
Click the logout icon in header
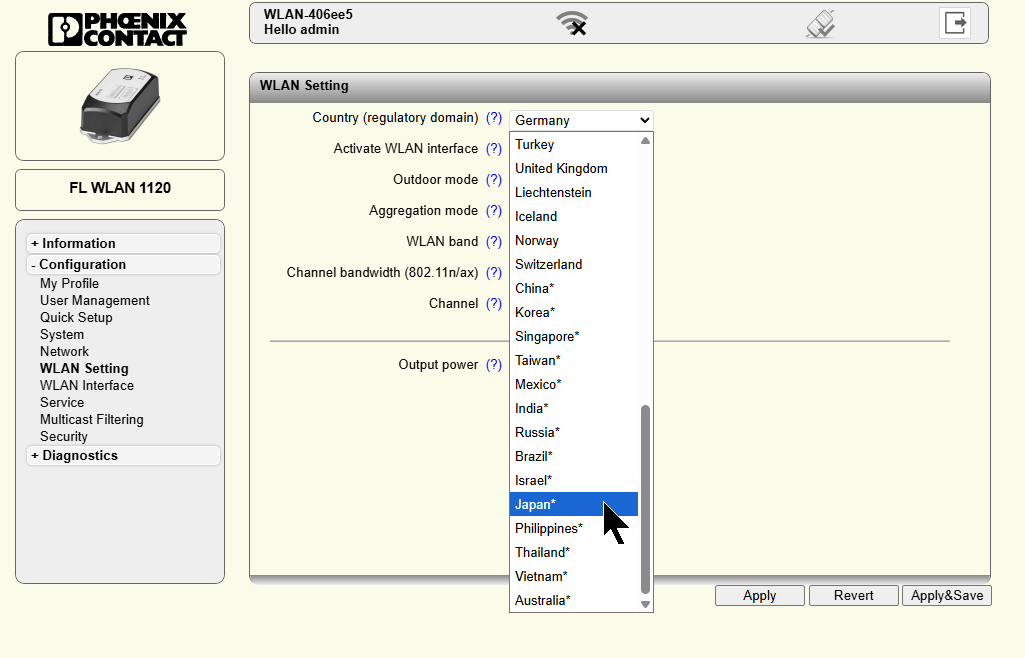tap(955, 23)
